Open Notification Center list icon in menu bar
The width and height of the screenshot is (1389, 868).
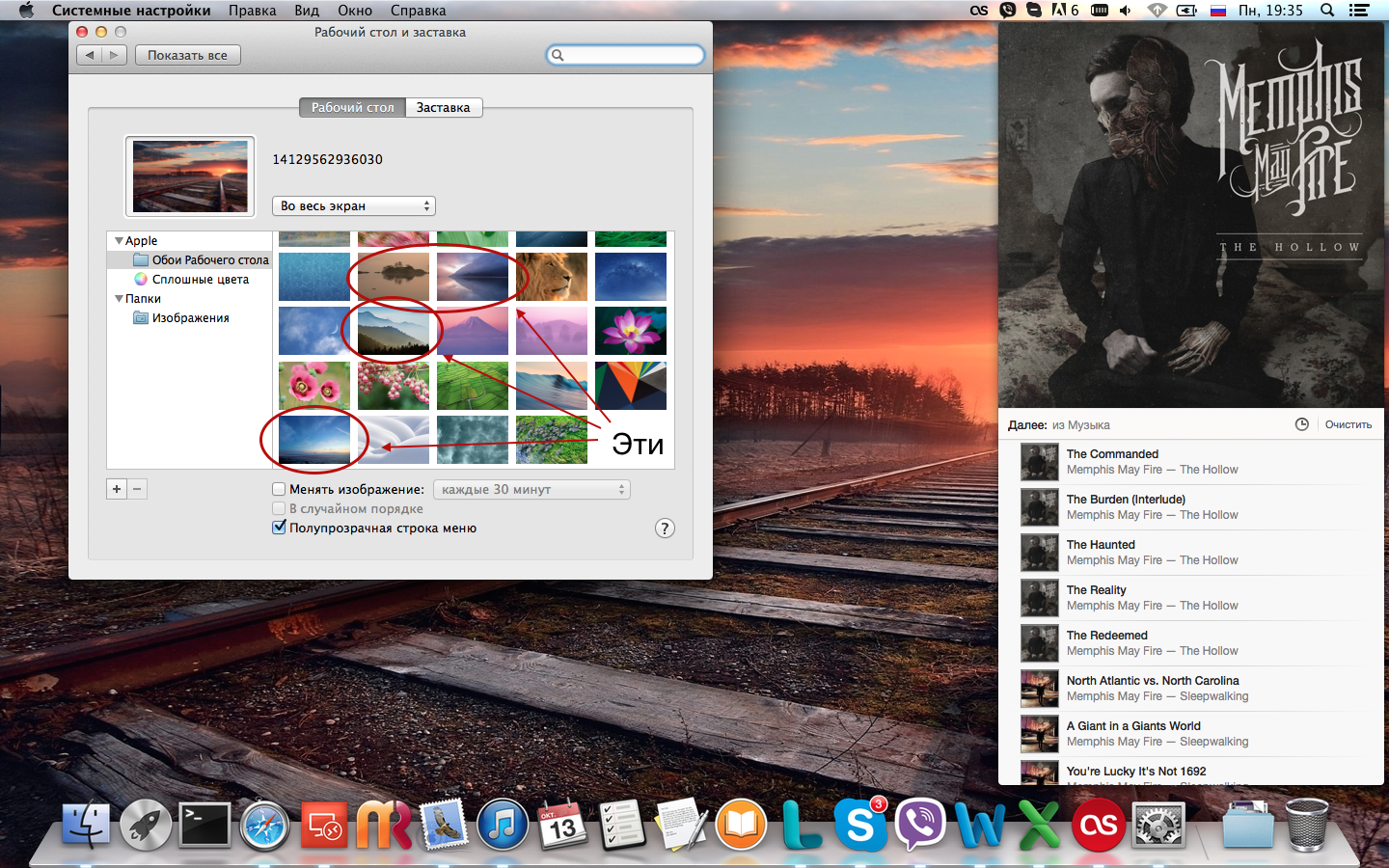[x=1359, y=11]
